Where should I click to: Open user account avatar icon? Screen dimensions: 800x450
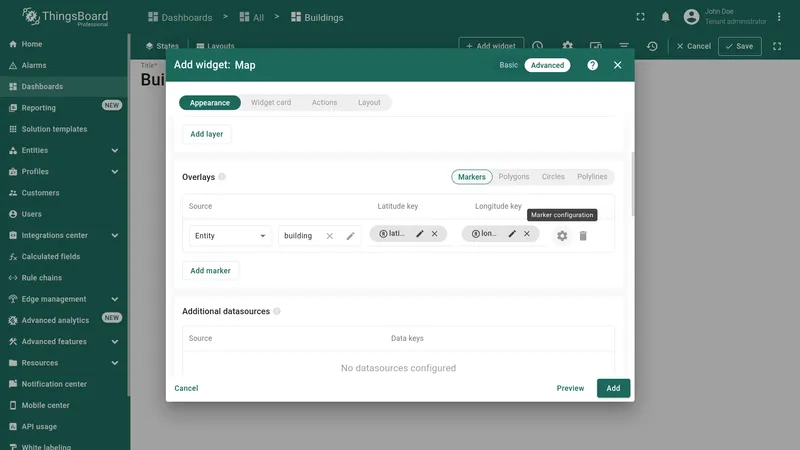click(x=691, y=17)
